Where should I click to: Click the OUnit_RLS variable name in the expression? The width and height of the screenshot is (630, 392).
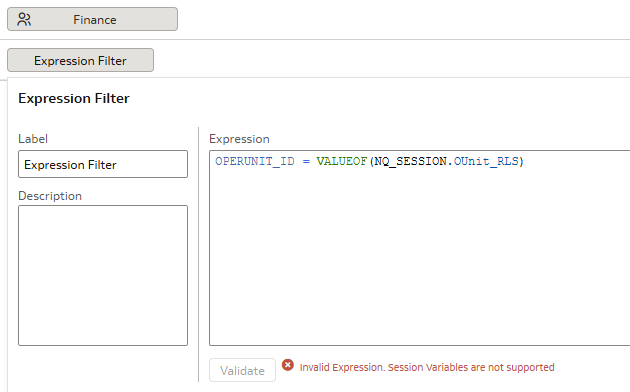[486, 161]
